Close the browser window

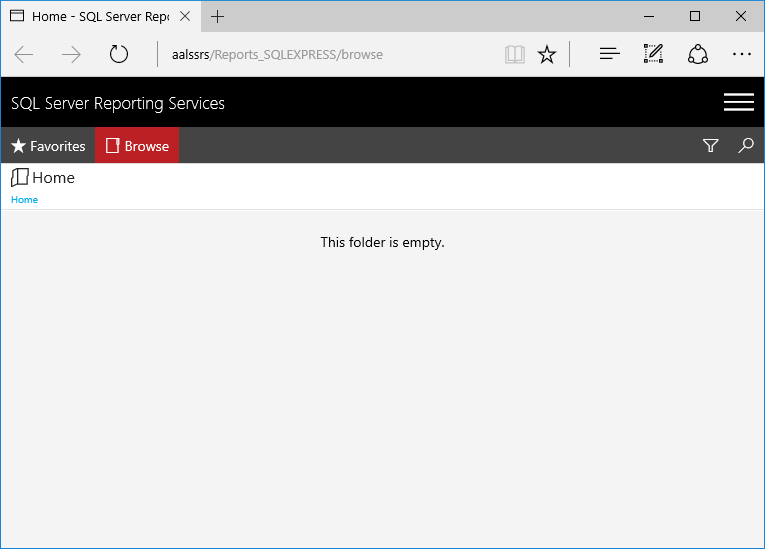741,16
